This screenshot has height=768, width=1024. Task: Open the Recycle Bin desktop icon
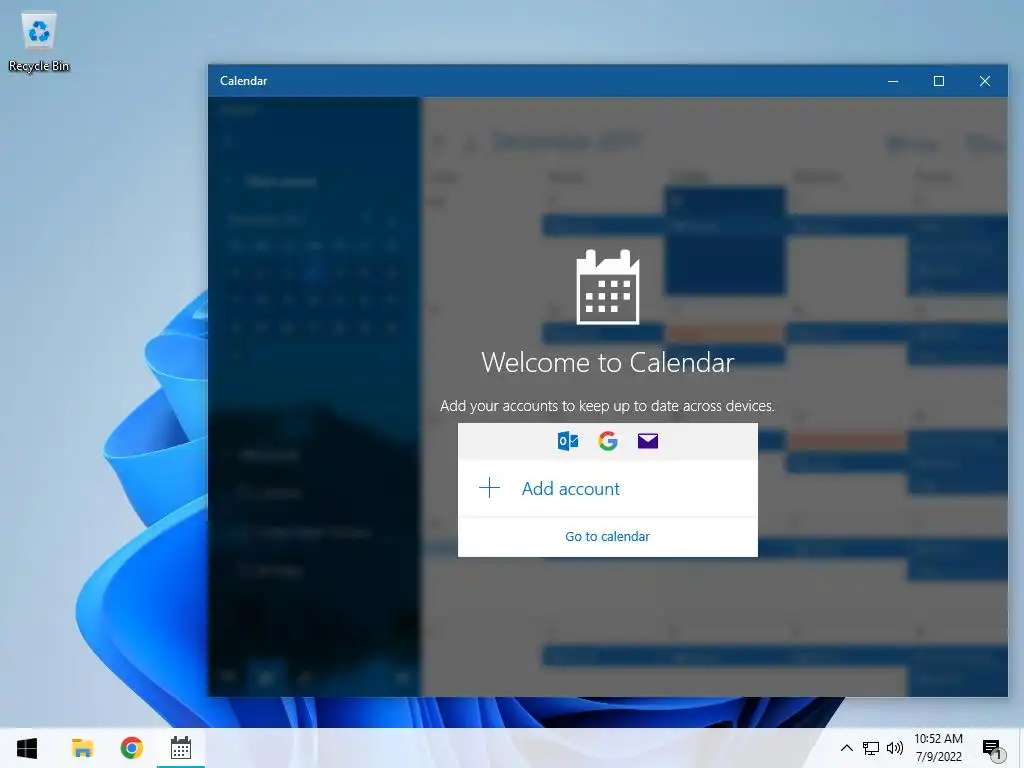pos(39,42)
